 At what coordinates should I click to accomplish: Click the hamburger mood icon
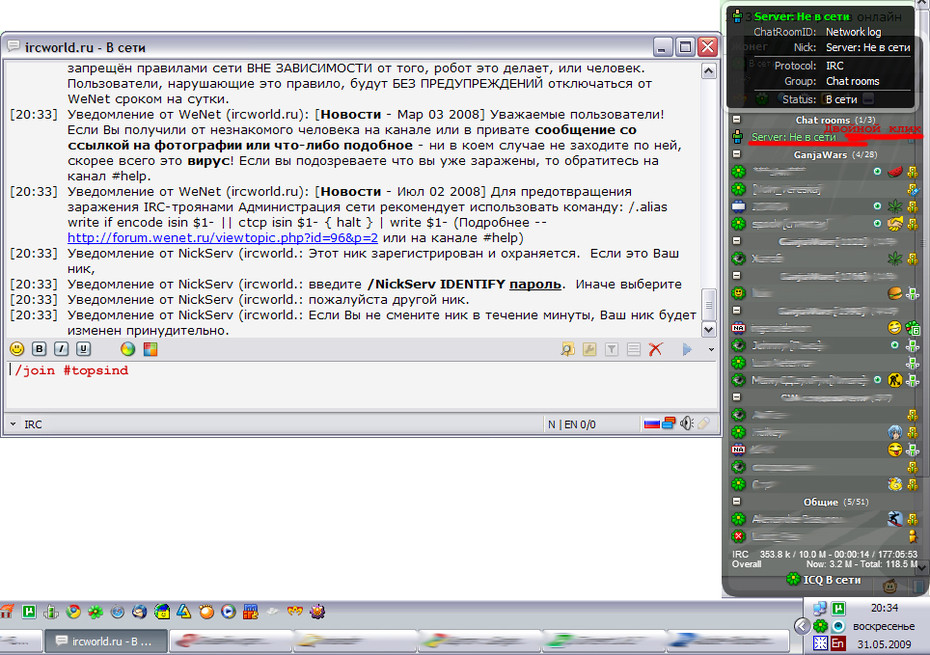(x=895, y=292)
